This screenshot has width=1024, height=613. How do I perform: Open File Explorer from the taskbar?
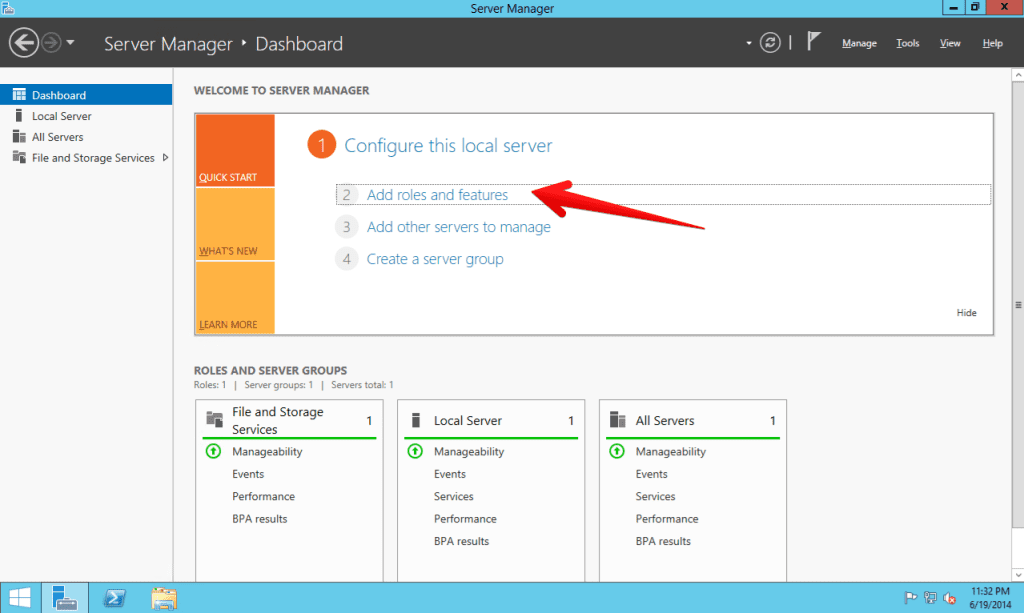163,598
